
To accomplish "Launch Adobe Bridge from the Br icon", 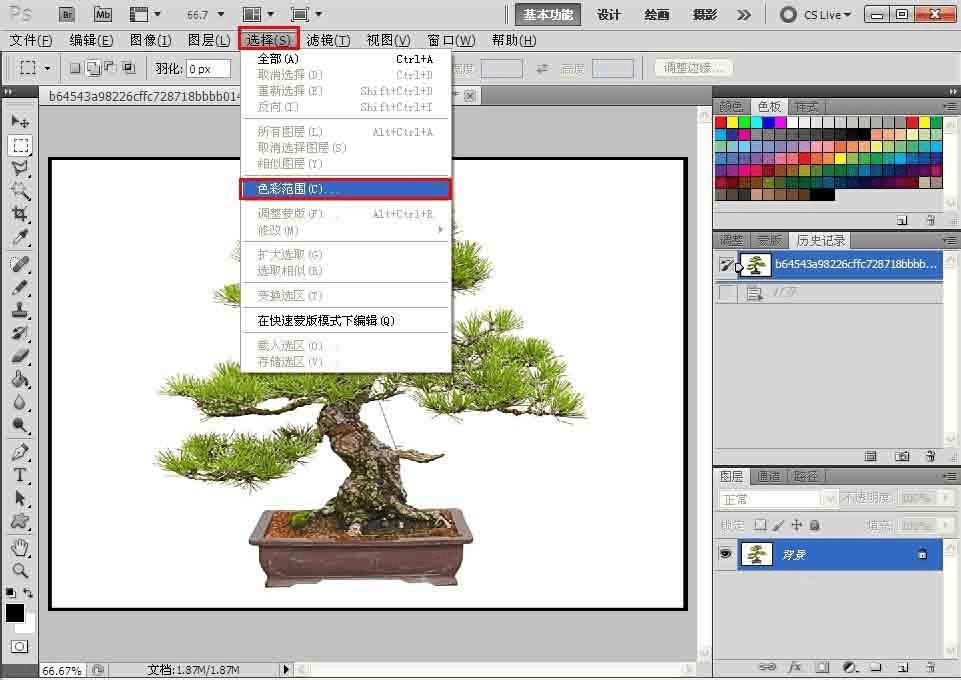I will (x=66, y=14).
